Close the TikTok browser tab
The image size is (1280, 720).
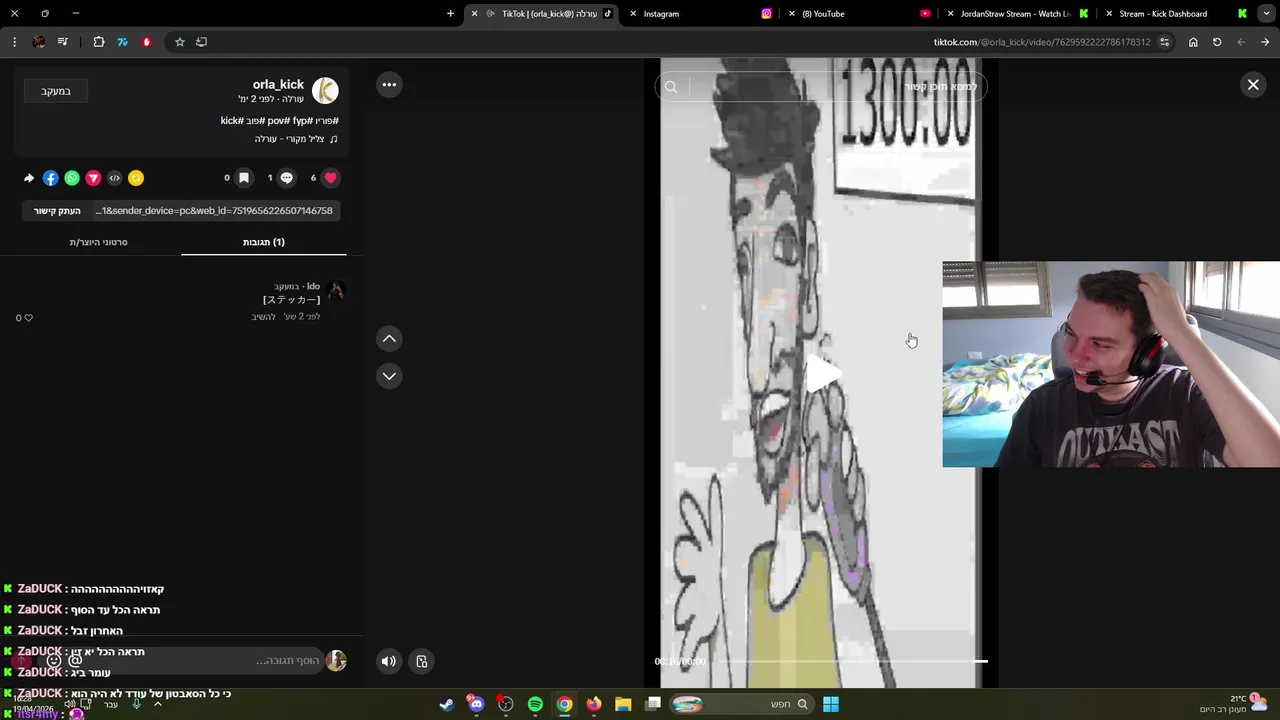pos(474,14)
